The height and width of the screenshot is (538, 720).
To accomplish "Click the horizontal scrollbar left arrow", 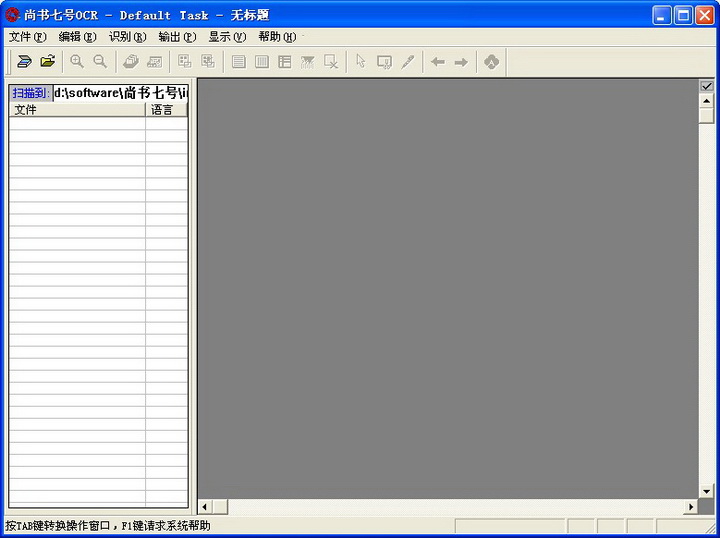I will [205, 507].
